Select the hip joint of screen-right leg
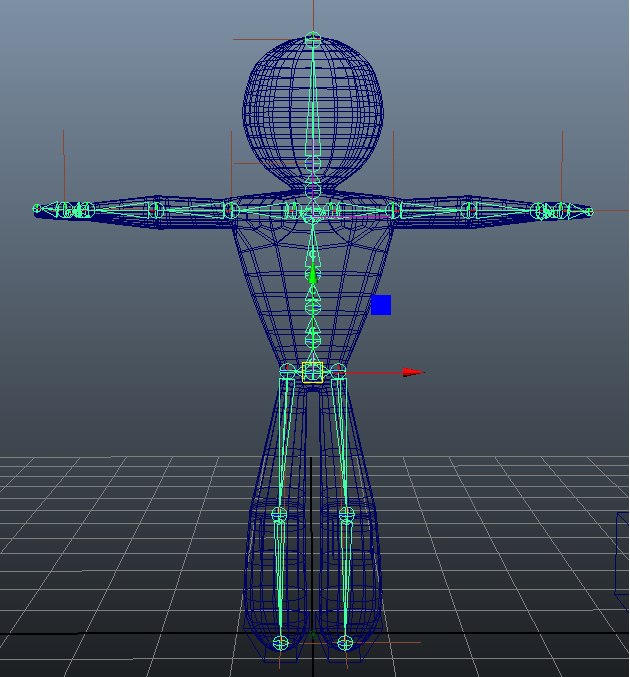Viewport: 630px width, 677px height. pyautogui.click(x=338, y=371)
